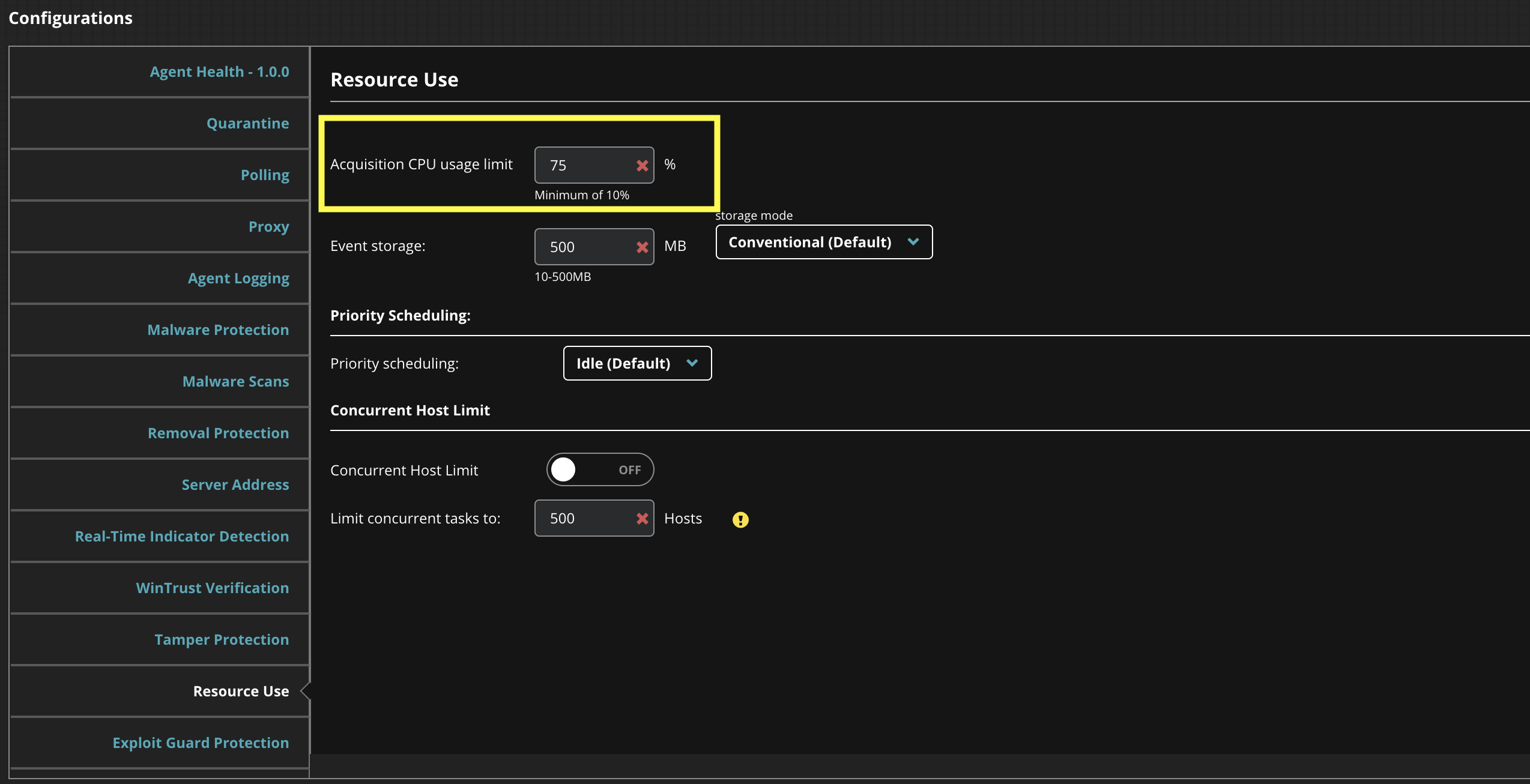Viewport: 1530px width, 784px height.
Task: Open the Server Address section
Action: coord(160,485)
